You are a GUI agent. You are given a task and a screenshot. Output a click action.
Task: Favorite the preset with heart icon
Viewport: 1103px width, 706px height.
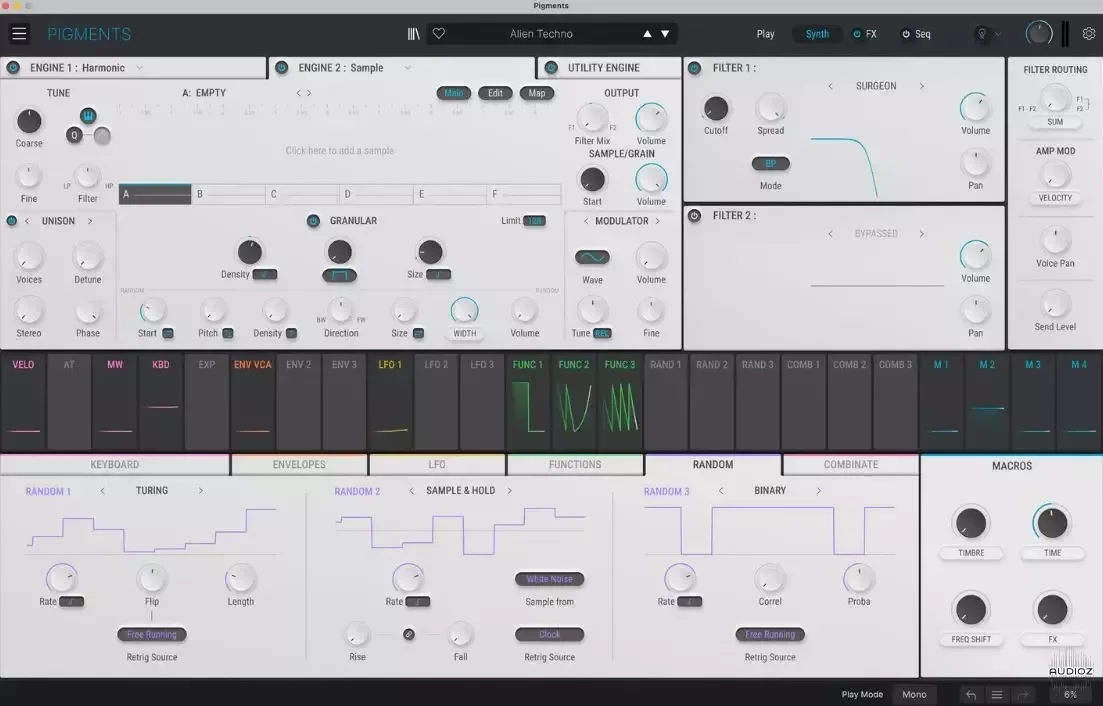pyautogui.click(x=439, y=33)
